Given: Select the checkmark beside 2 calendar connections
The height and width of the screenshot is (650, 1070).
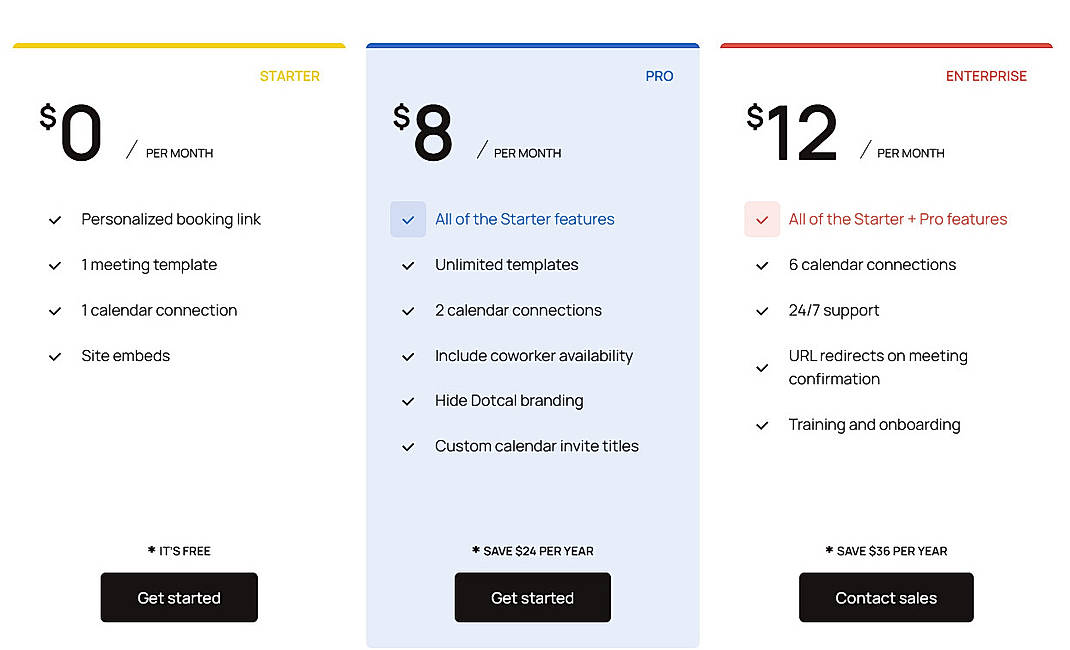Looking at the screenshot, I should pos(409,311).
